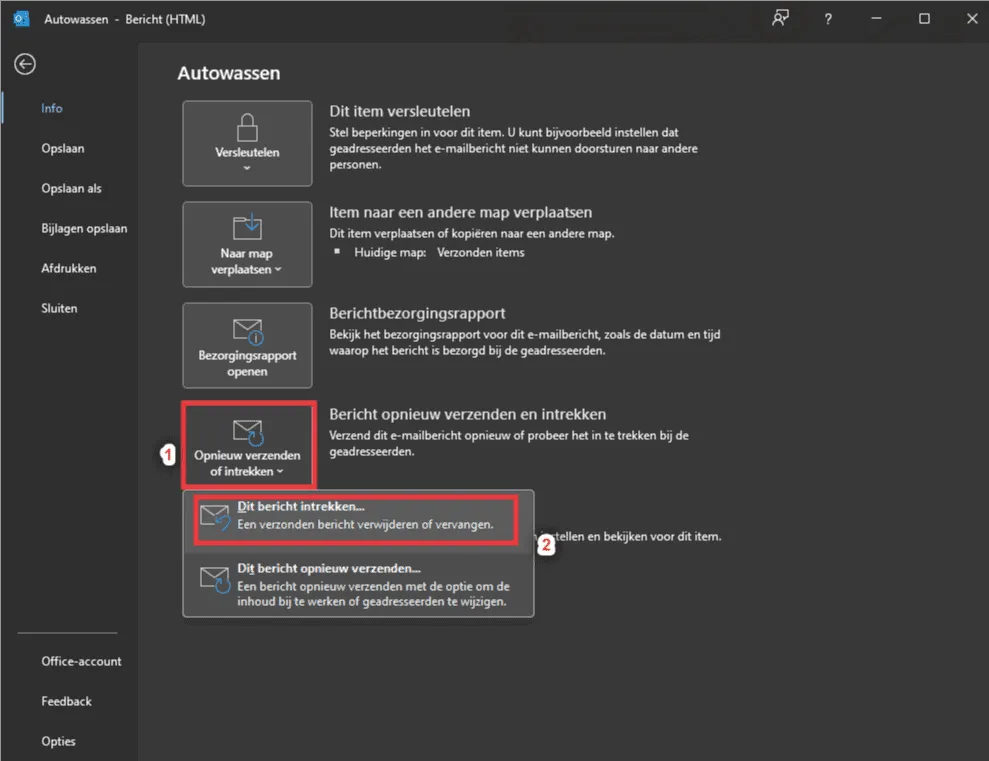
Task: Click the Opnieuw verzenden of intrekken envelope icon
Action: click(247, 431)
